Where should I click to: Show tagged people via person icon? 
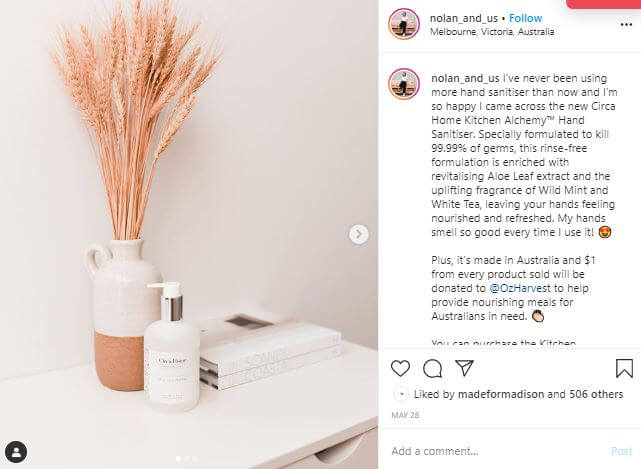point(16,451)
